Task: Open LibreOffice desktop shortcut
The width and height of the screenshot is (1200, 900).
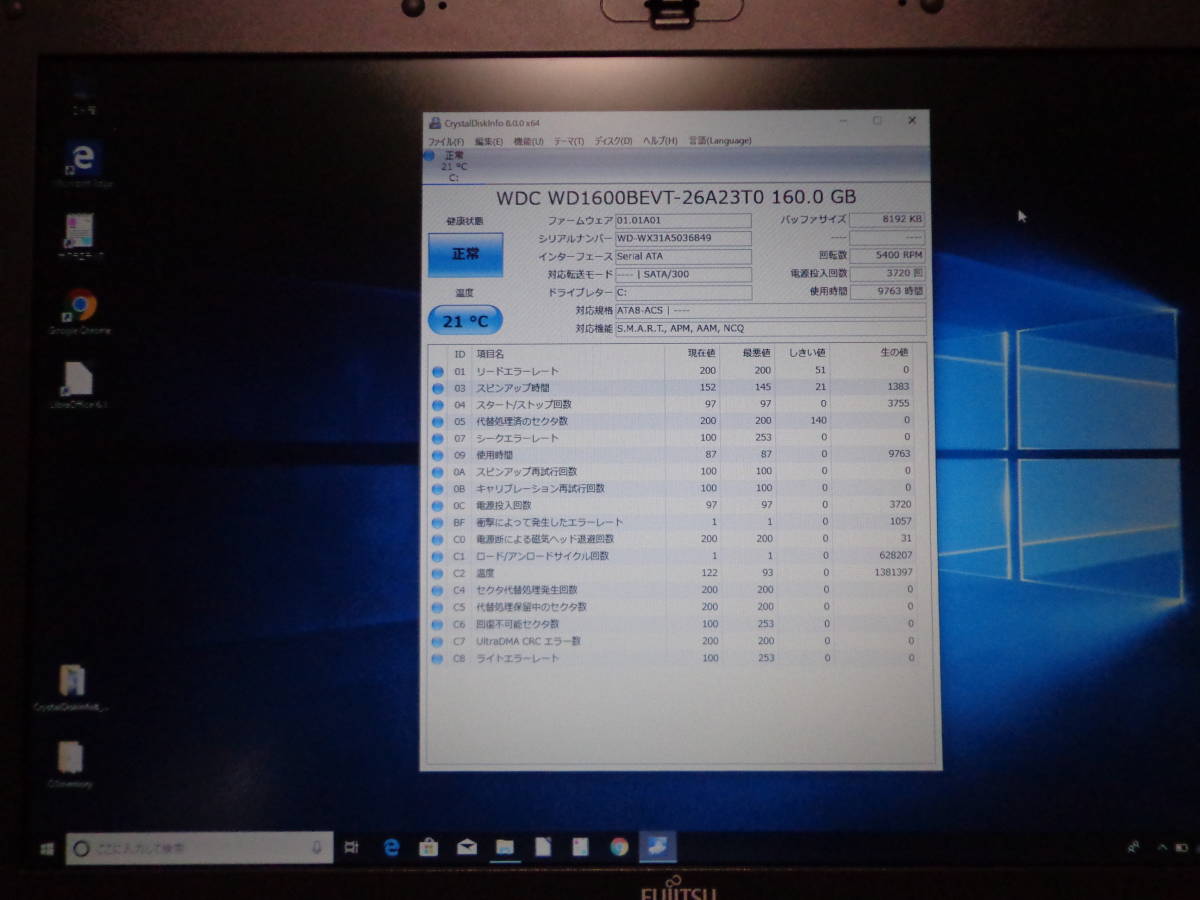Action: click(79, 384)
